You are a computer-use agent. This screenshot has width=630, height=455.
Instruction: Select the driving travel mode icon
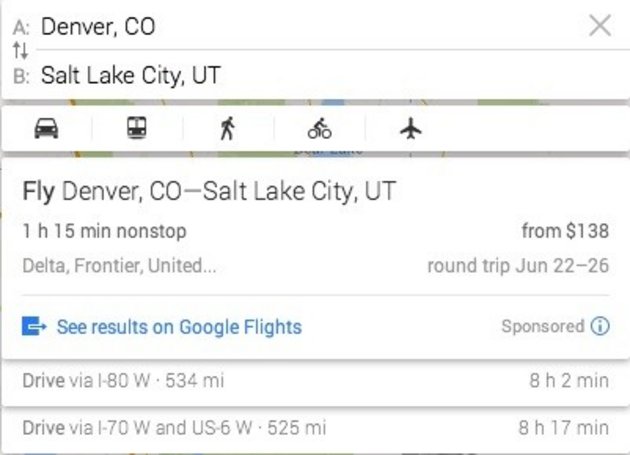(x=46, y=128)
